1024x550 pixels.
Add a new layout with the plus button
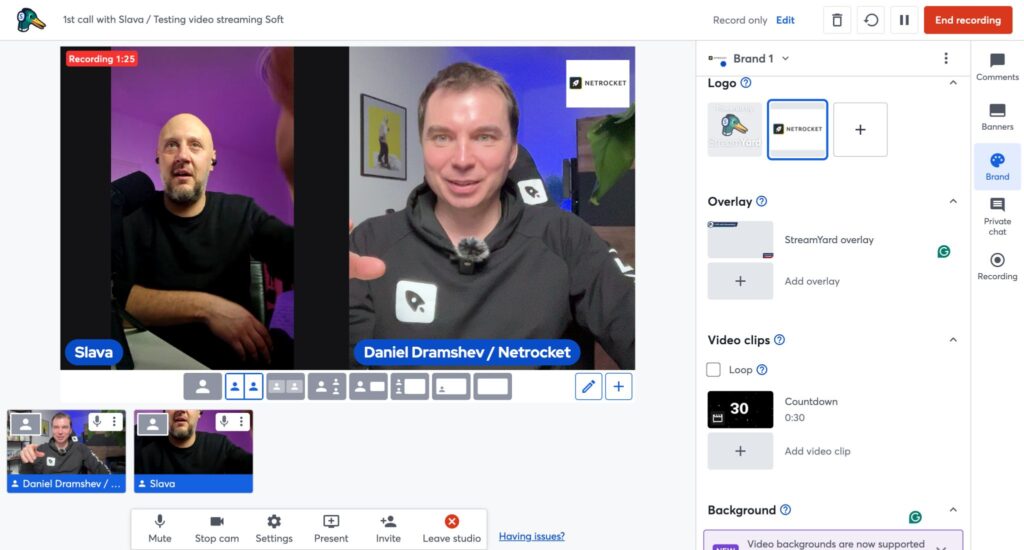618,387
